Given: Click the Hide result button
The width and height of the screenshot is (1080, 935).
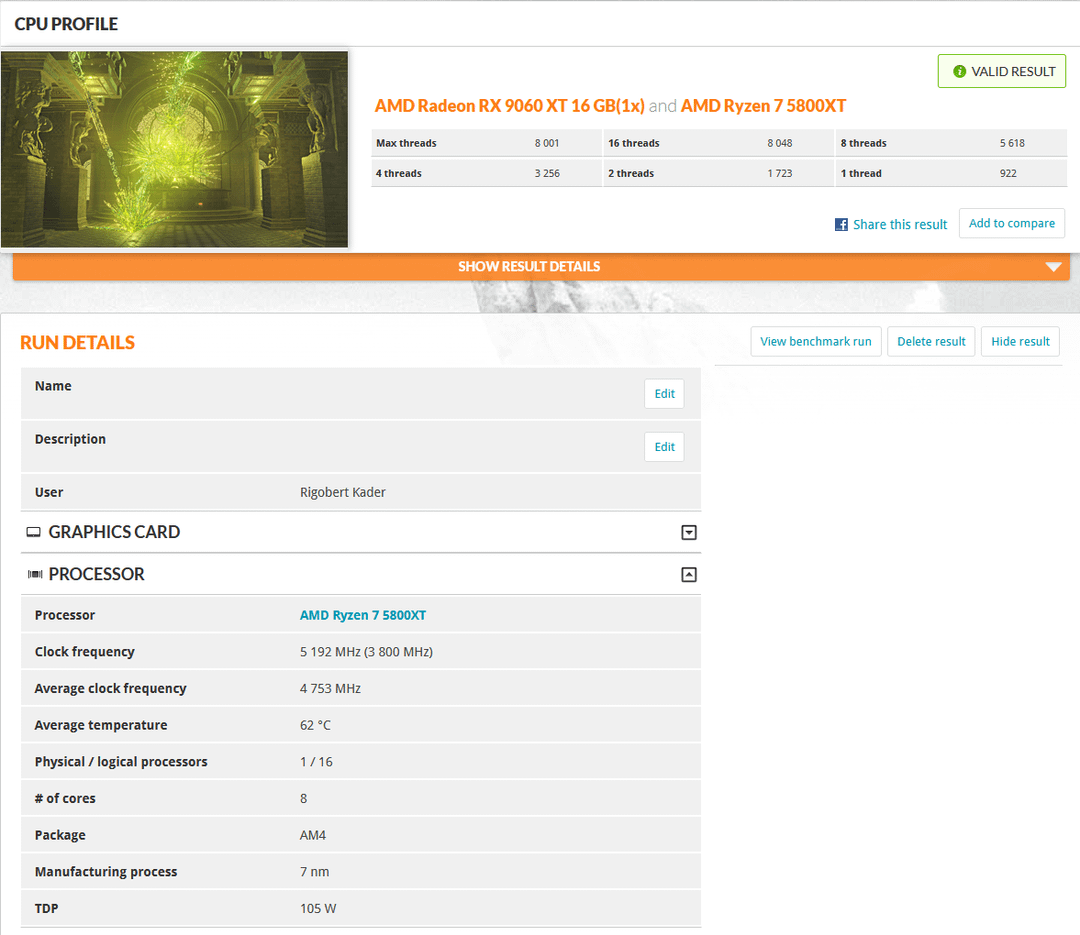Looking at the screenshot, I should 1019,342.
